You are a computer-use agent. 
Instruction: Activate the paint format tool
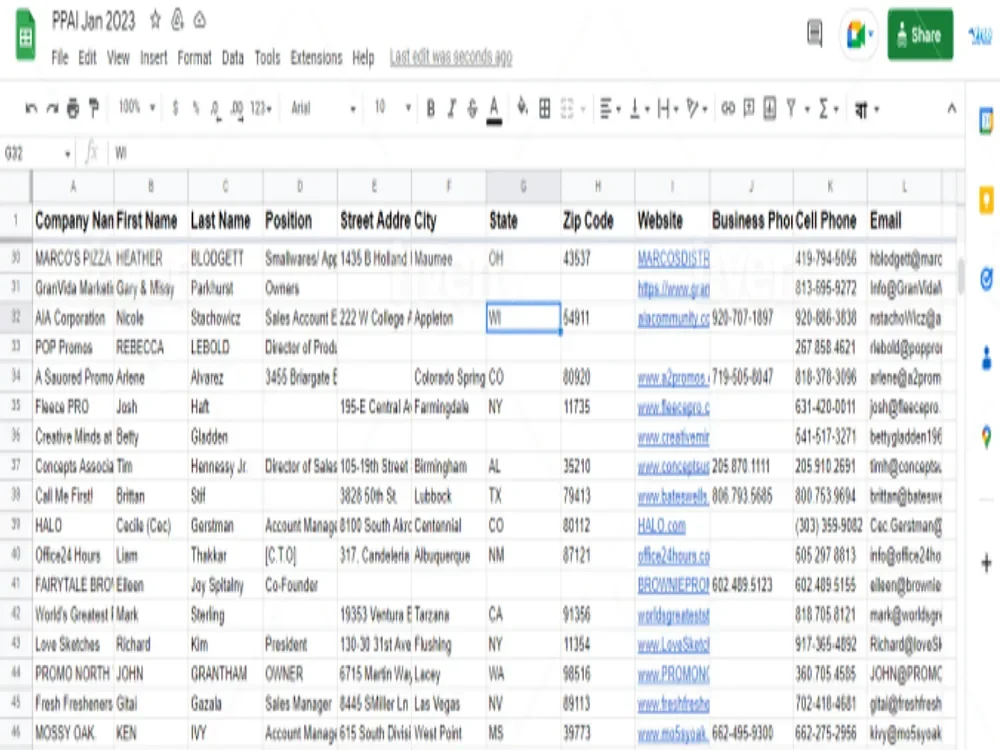(x=94, y=108)
